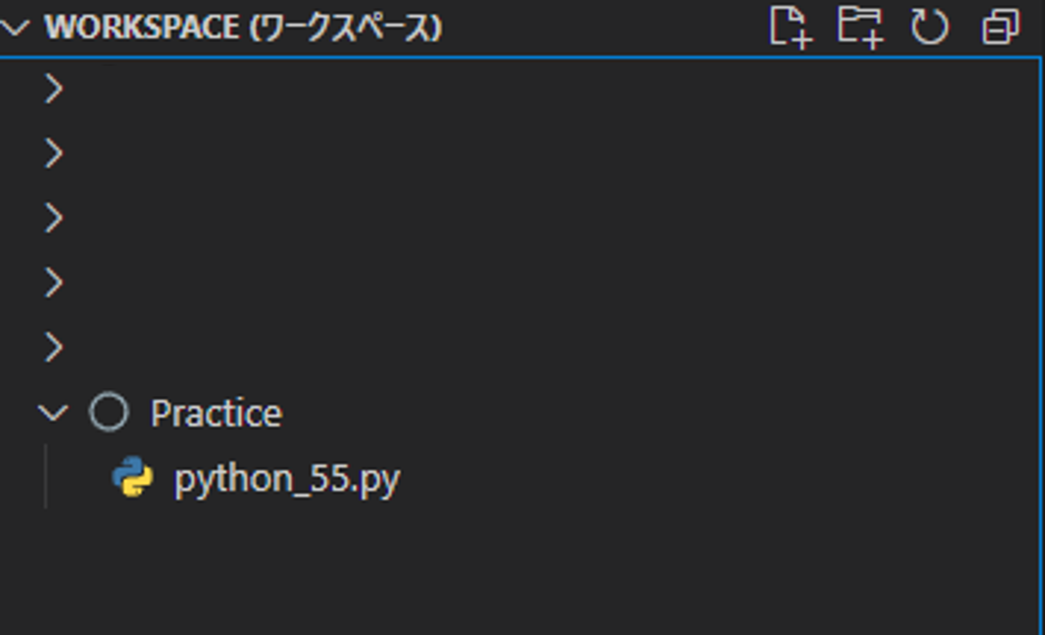Create a folder with New Folder icon
This screenshot has width=1045, height=635.
860,27
